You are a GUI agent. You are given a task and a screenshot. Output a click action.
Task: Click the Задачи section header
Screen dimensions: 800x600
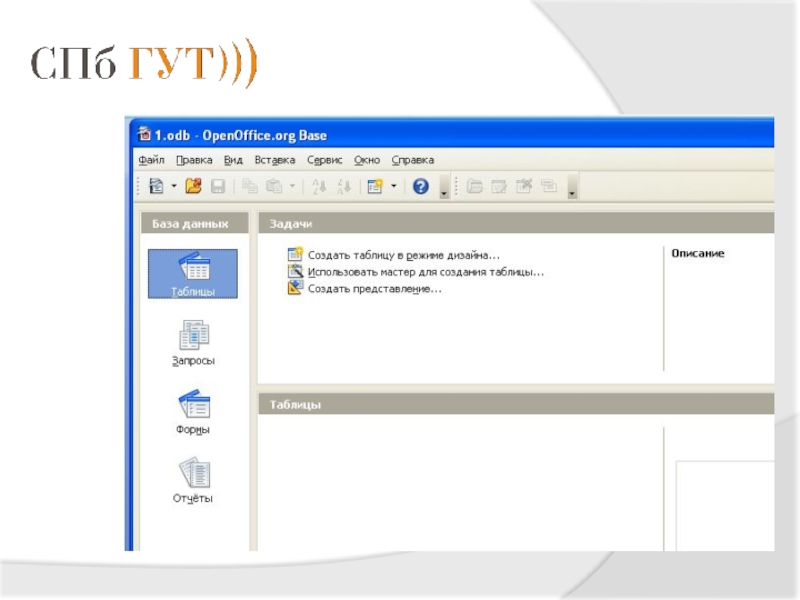click(x=516, y=223)
